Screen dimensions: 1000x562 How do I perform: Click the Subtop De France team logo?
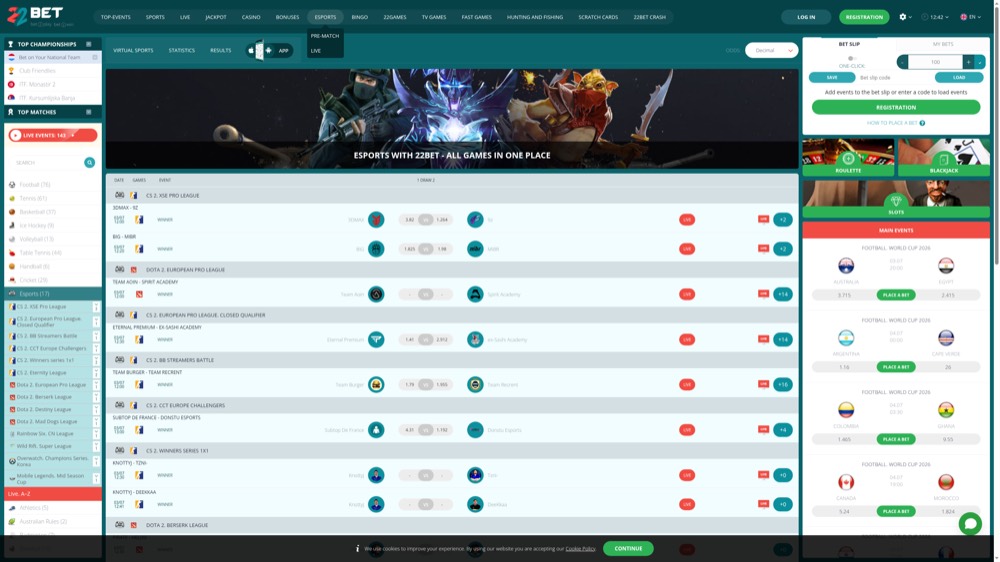click(x=376, y=430)
